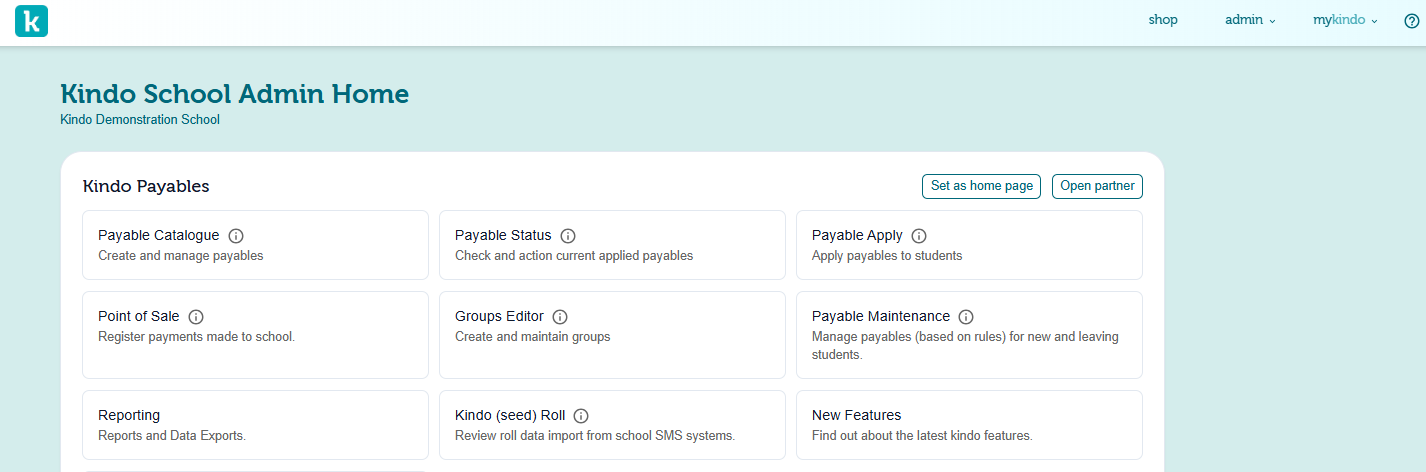Open the help question mark icon

1411,21
